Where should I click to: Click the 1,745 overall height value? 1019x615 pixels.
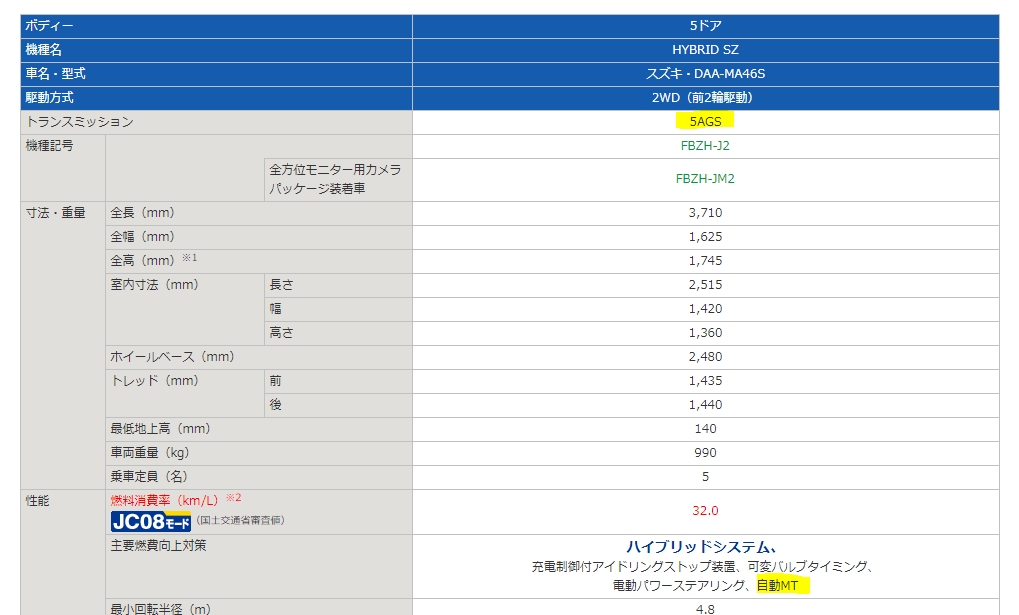click(x=705, y=261)
